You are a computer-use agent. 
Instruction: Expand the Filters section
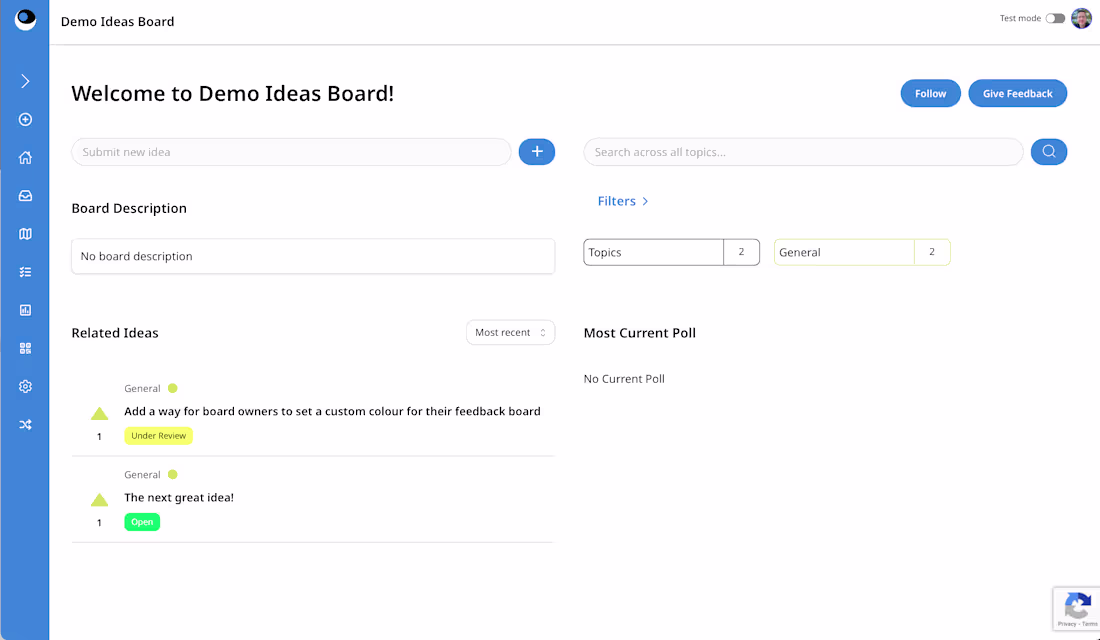click(x=622, y=201)
